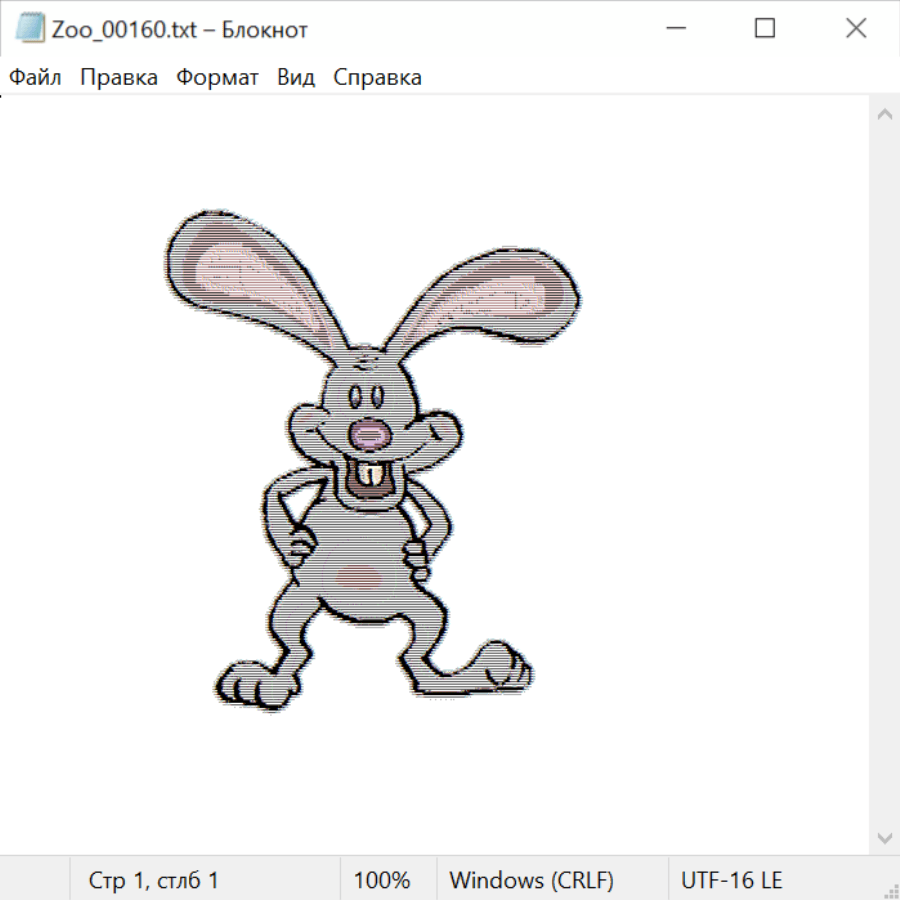
Task: Click the Стр 1, стлб 1 status field
Action: (x=154, y=881)
